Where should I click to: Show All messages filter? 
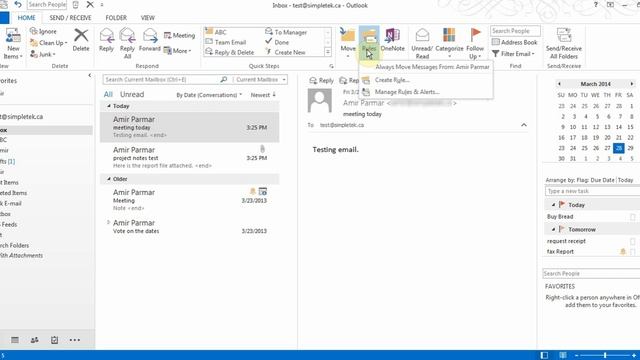click(108, 94)
